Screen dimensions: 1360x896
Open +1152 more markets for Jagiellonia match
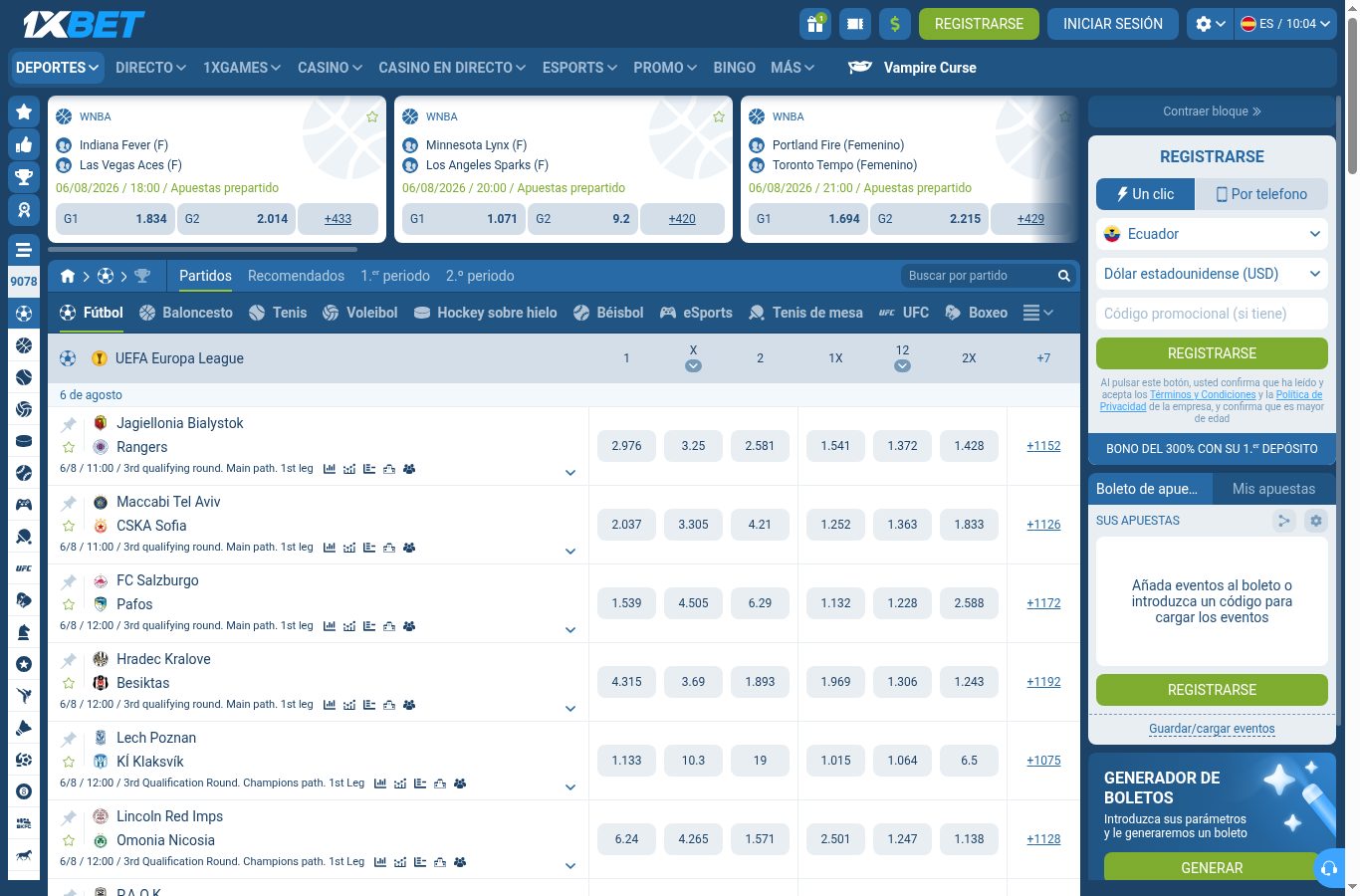[1043, 446]
